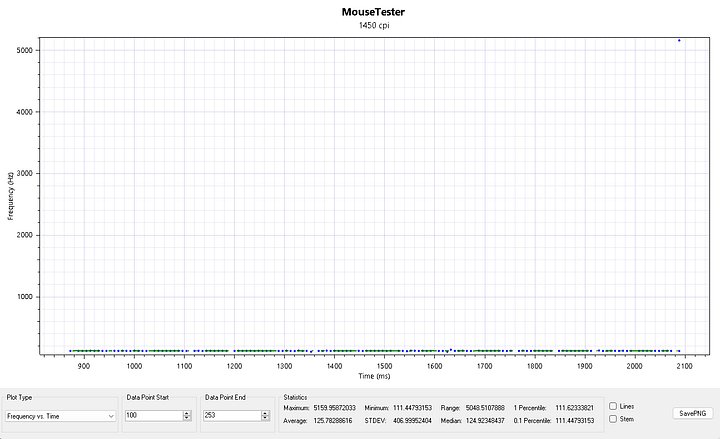Image resolution: width=720 pixels, height=439 pixels.
Task: Decrease Data Point End with down arrow
Action: [x=265, y=418]
